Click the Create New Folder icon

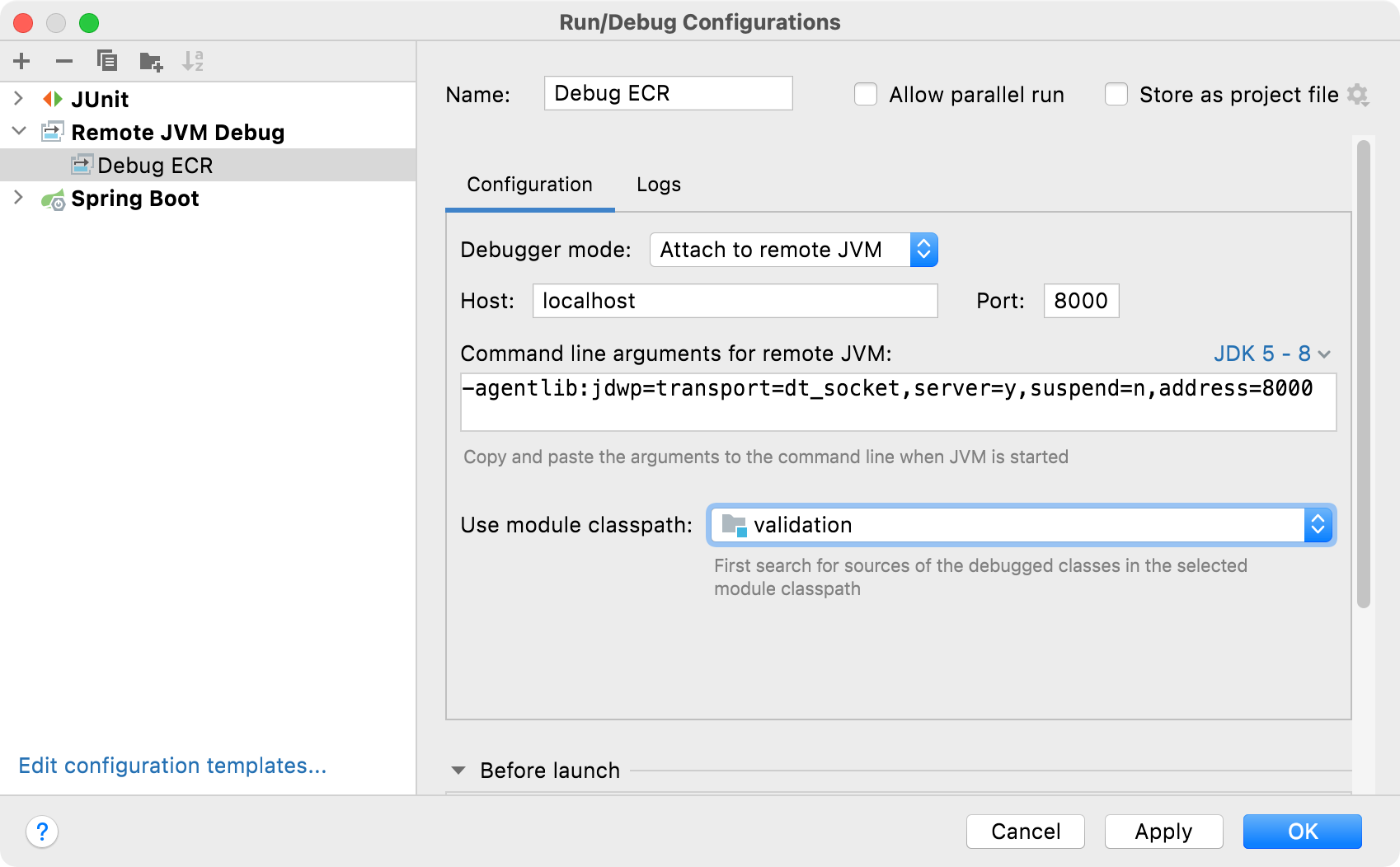click(151, 61)
